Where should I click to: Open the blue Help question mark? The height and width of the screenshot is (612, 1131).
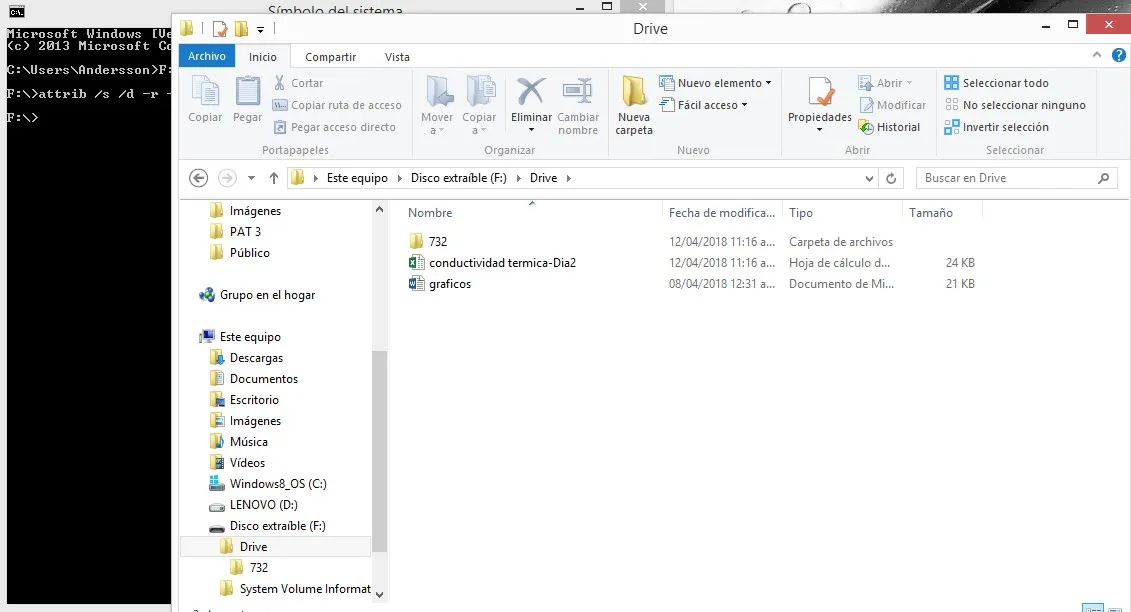coord(1119,55)
